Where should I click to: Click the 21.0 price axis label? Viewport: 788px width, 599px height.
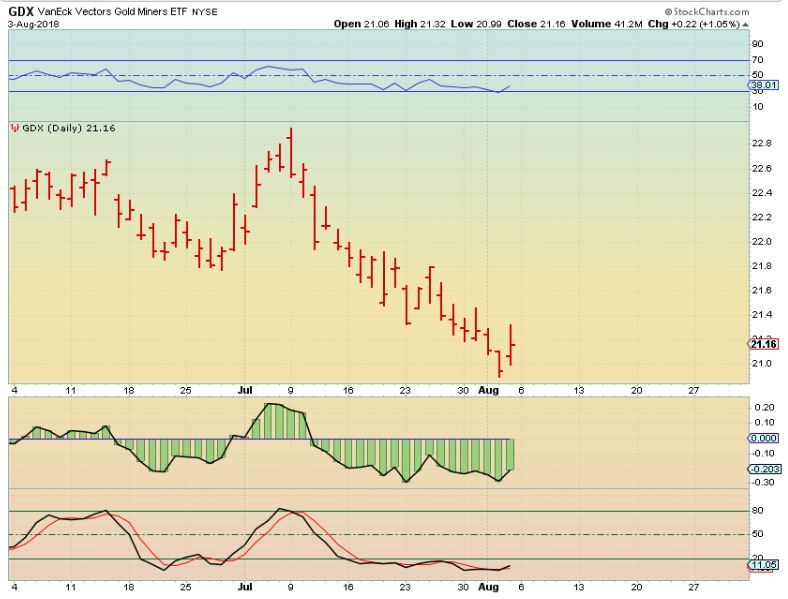coord(761,363)
